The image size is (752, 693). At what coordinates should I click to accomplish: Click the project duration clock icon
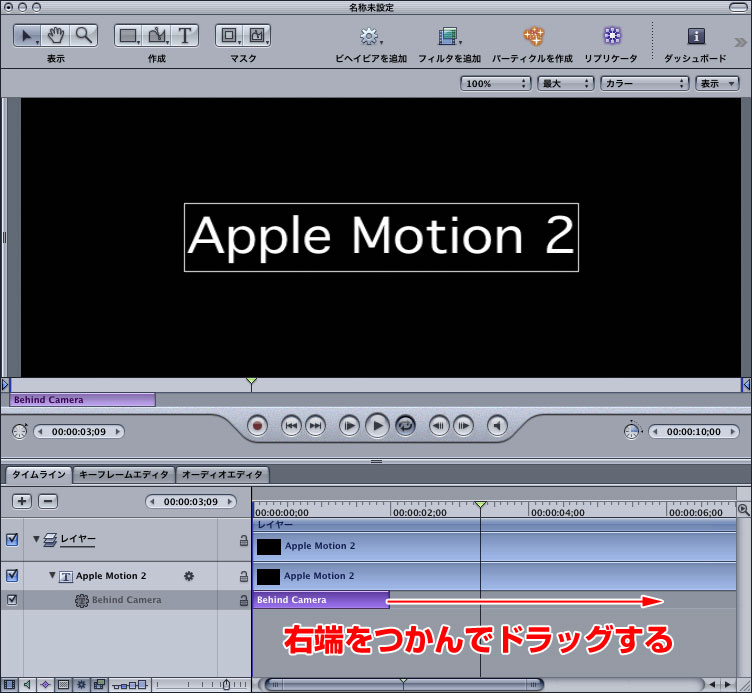click(x=632, y=431)
